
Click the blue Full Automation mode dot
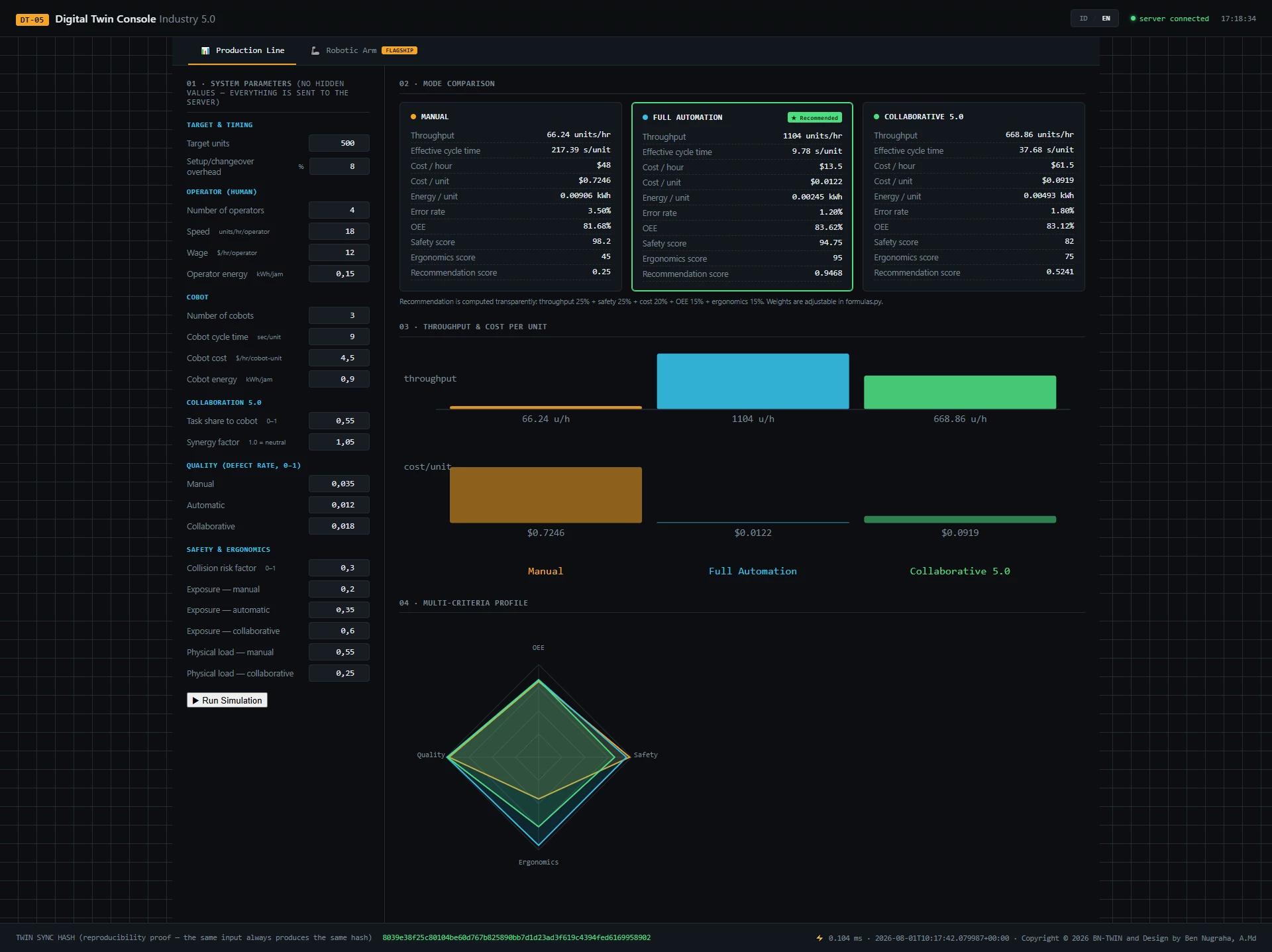tap(645, 117)
